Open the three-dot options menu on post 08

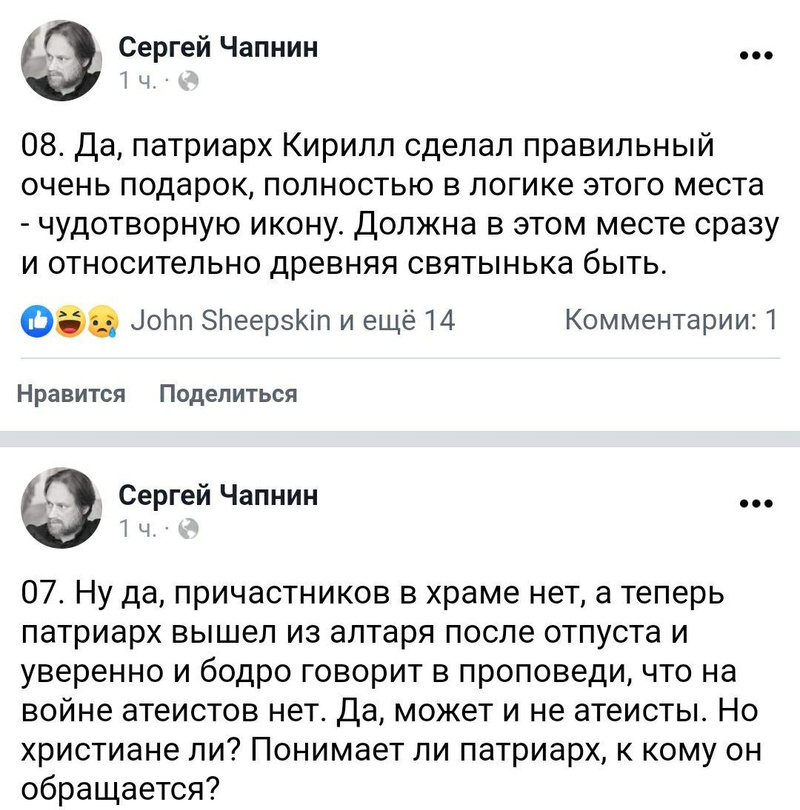[x=755, y=57]
